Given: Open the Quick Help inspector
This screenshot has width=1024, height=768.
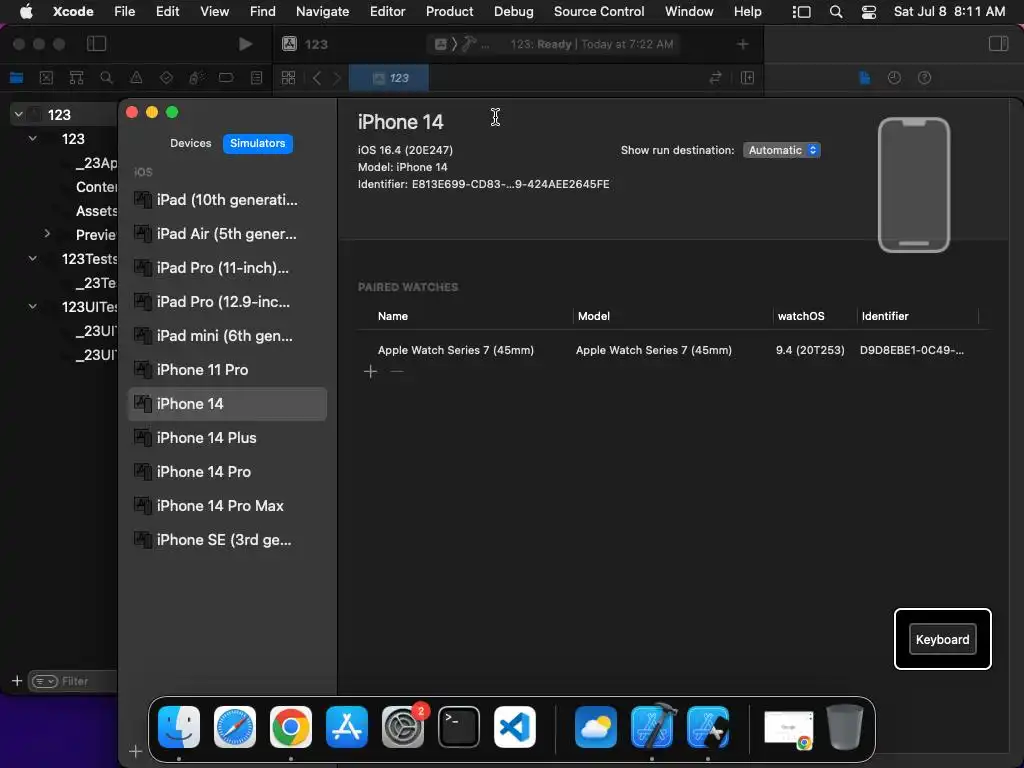Looking at the screenshot, I should coord(924,78).
